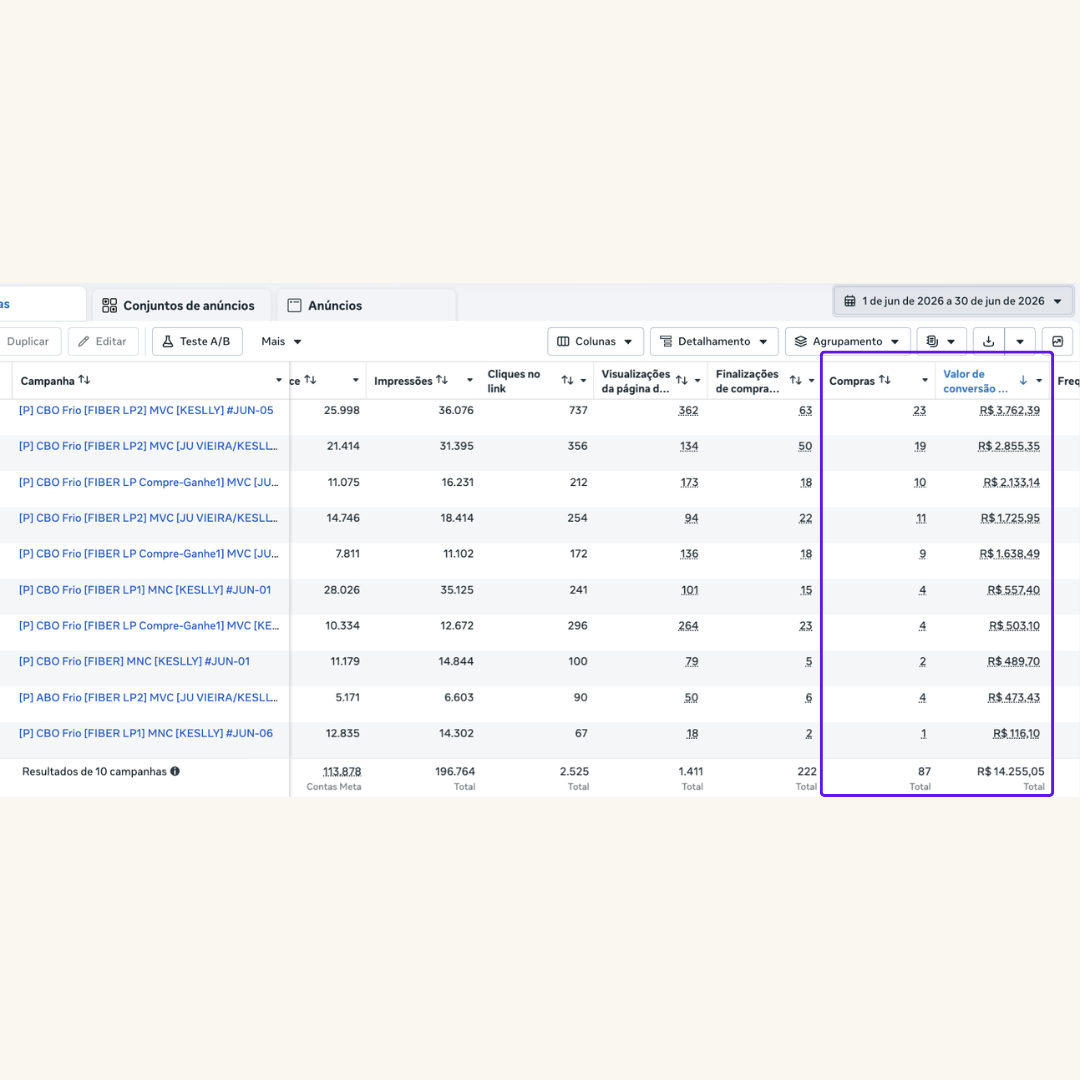The height and width of the screenshot is (1080, 1080).
Task: Click the Editar button
Action: [103, 342]
